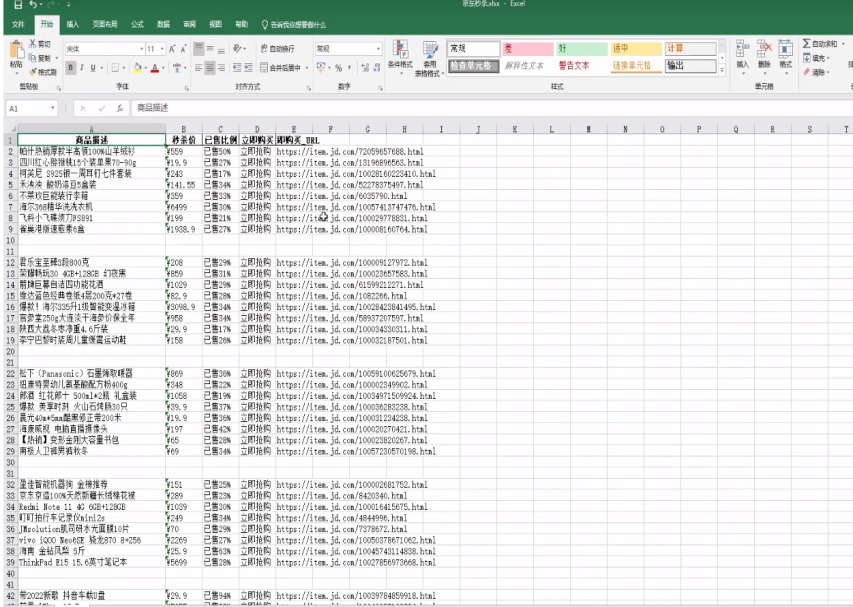Click the AutoSum (自动求和) sigma icon
The height and width of the screenshot is (607, 853).
point(807,44)
